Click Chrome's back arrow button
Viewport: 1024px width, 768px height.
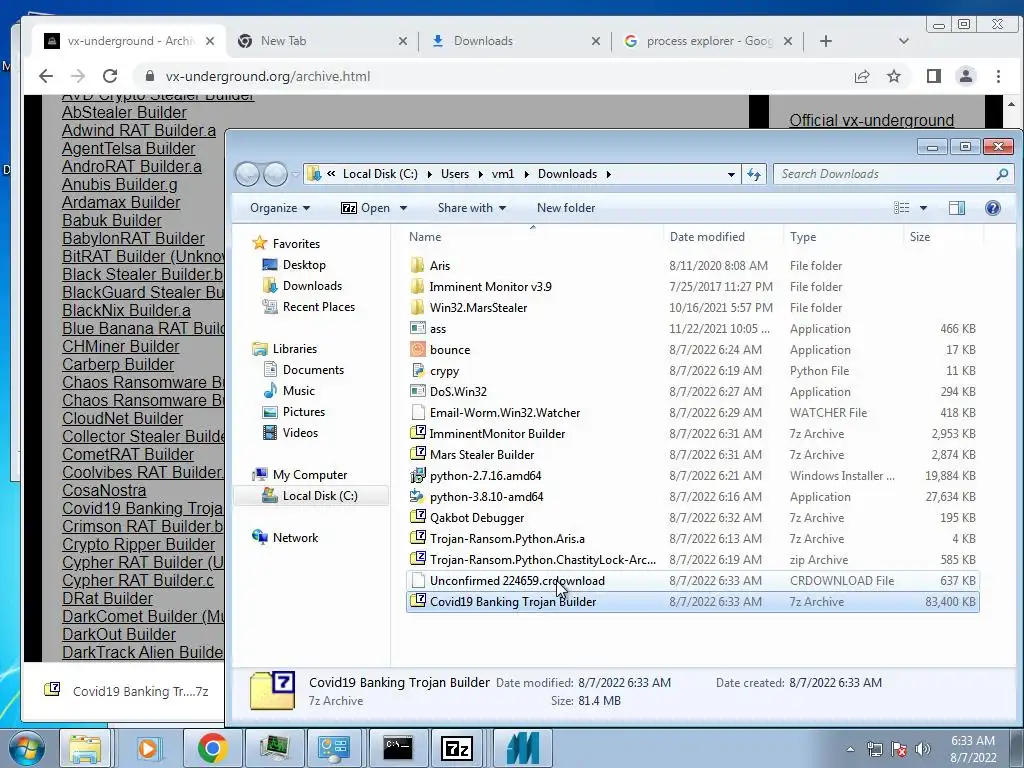(46, 76)
